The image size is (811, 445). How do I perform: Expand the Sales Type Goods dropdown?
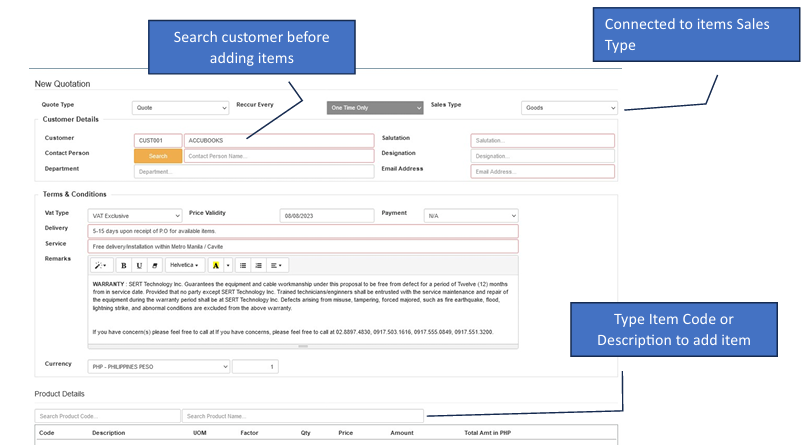(569, 108)
